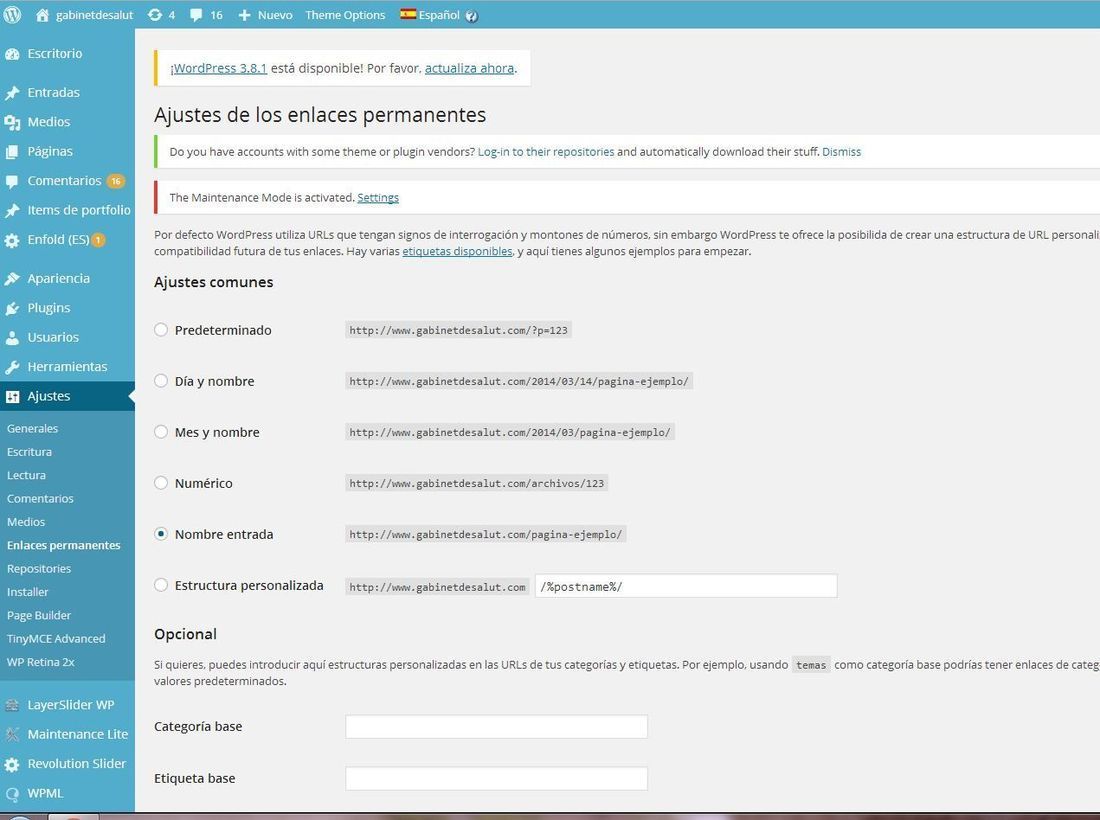
Task: Click Log-in to their repositories link
Action: click(x=546, y=152)
